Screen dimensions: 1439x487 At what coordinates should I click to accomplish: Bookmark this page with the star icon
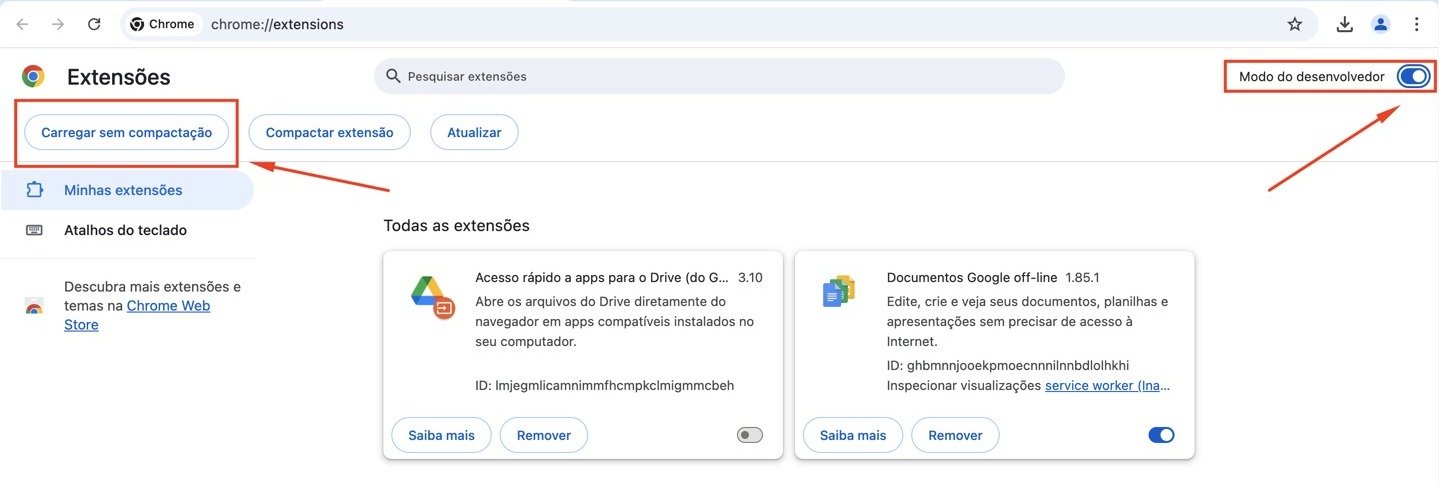coord(1295,24)
